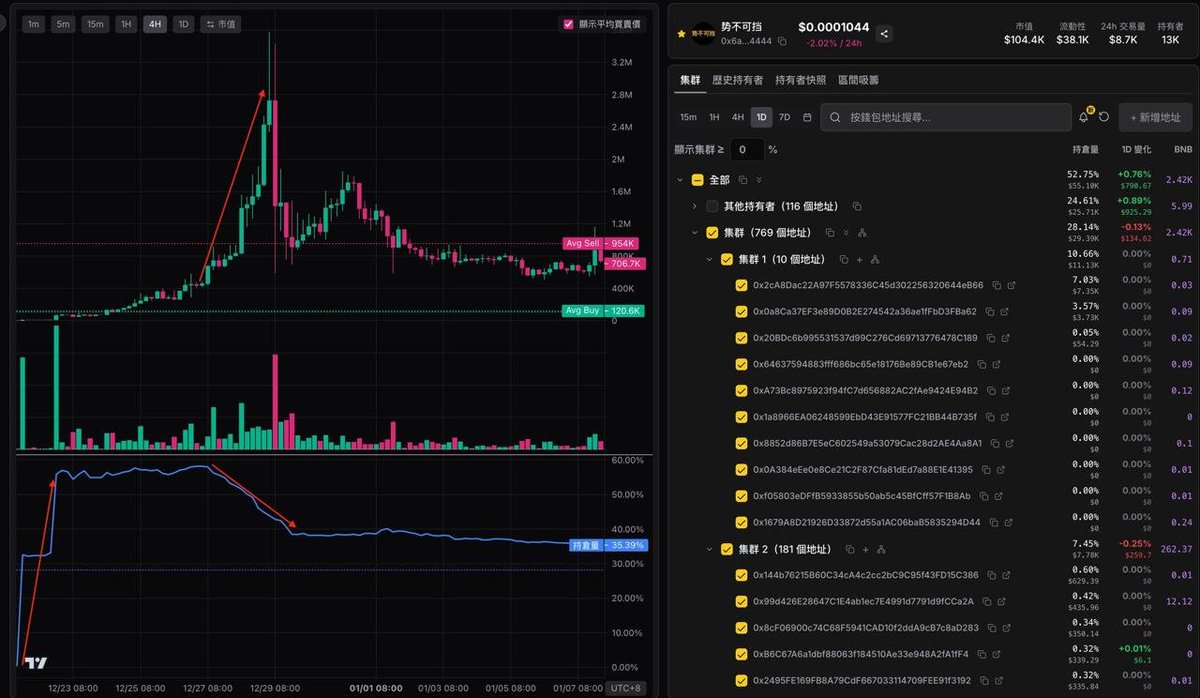1200x698 pixels.
Task: Copy icon in 集群 (769 個地址) row
Action: pyautogui.click(x=829, y=233)
